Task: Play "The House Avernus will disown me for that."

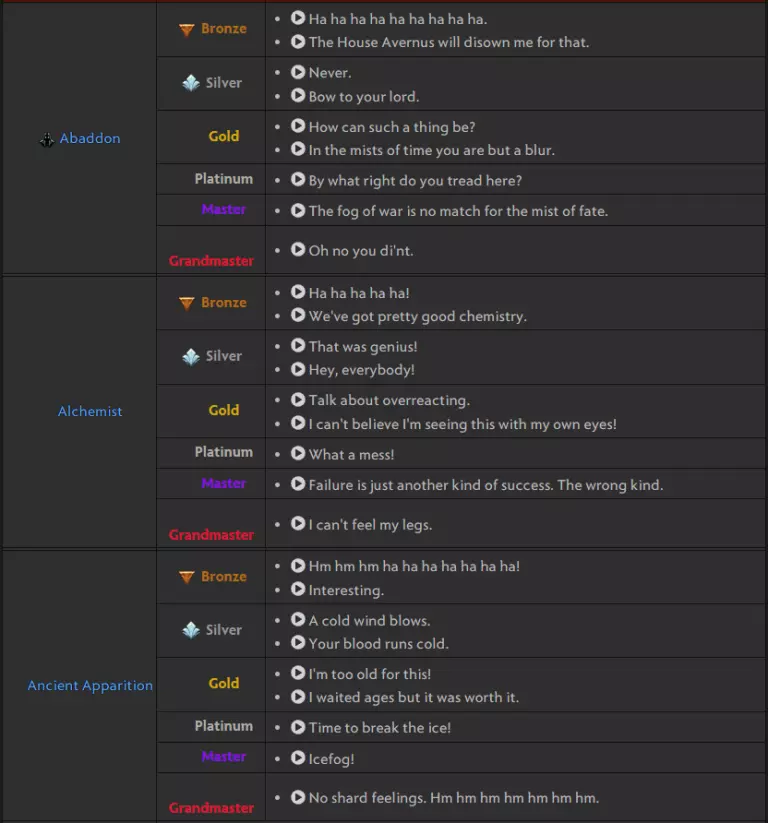Action: click(x=297, y=43)
